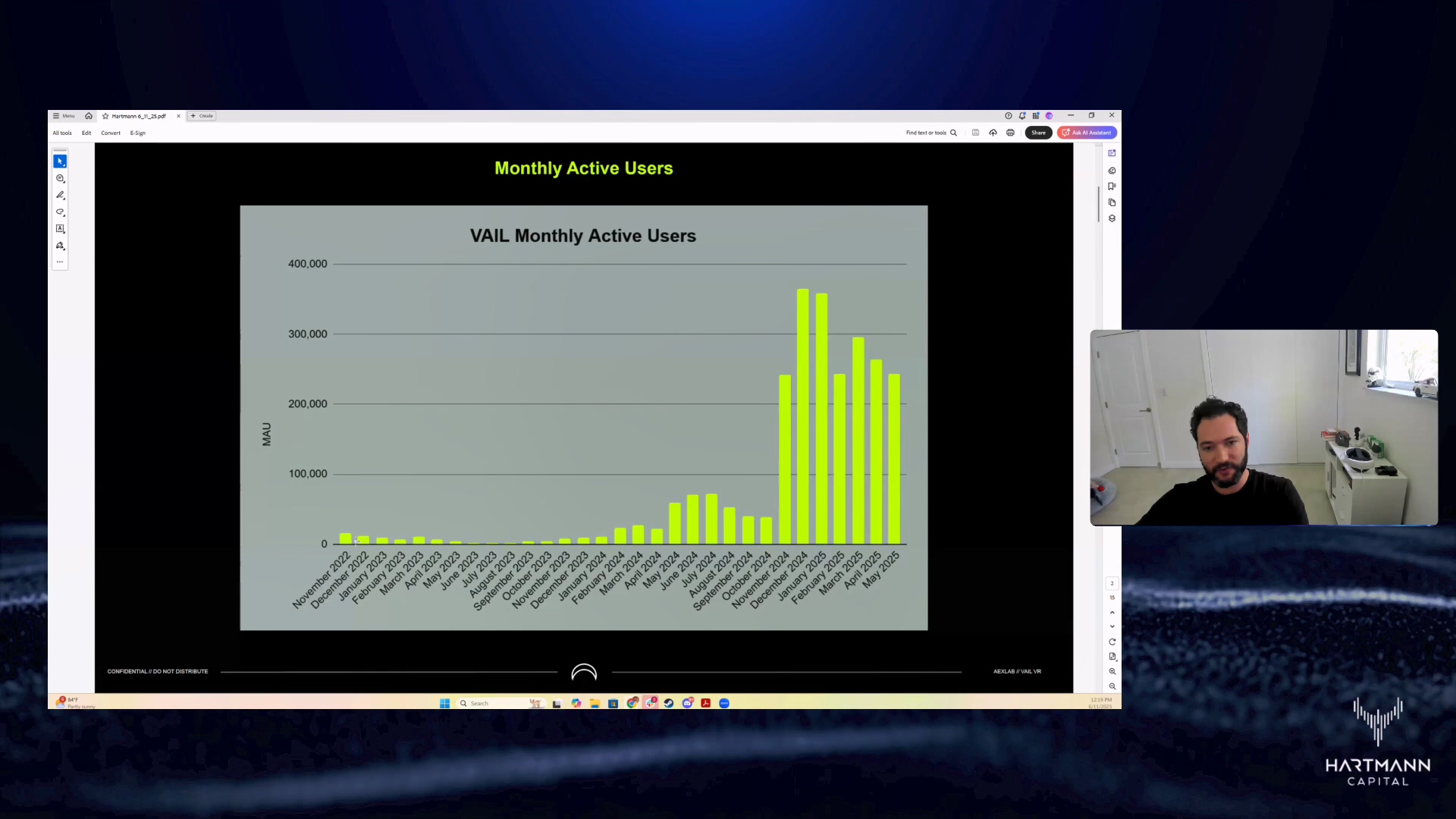Click the "AEXLAB // VAIL VR" footer text

click(1017, 671)
